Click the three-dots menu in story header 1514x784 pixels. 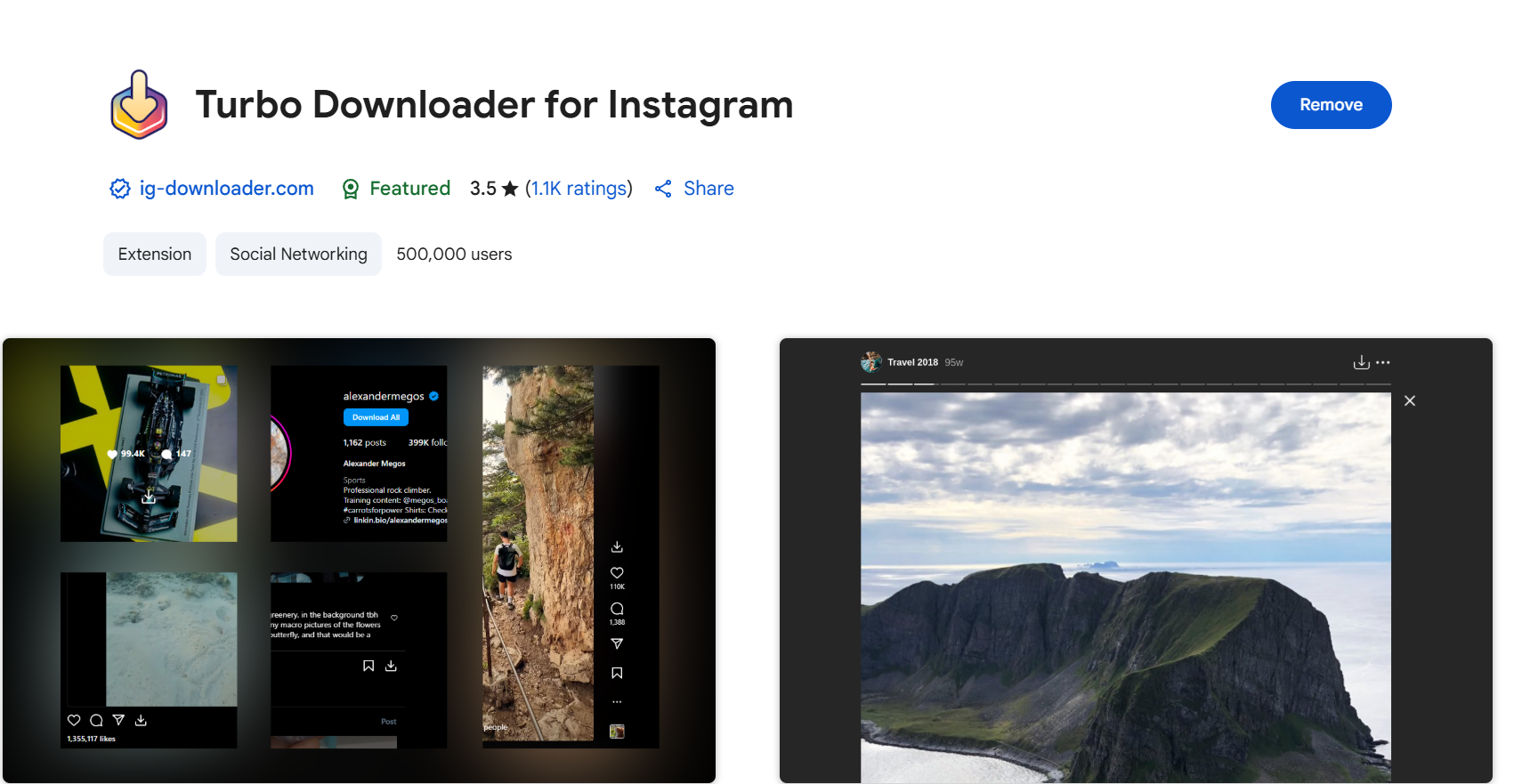tap(1382, 362)
